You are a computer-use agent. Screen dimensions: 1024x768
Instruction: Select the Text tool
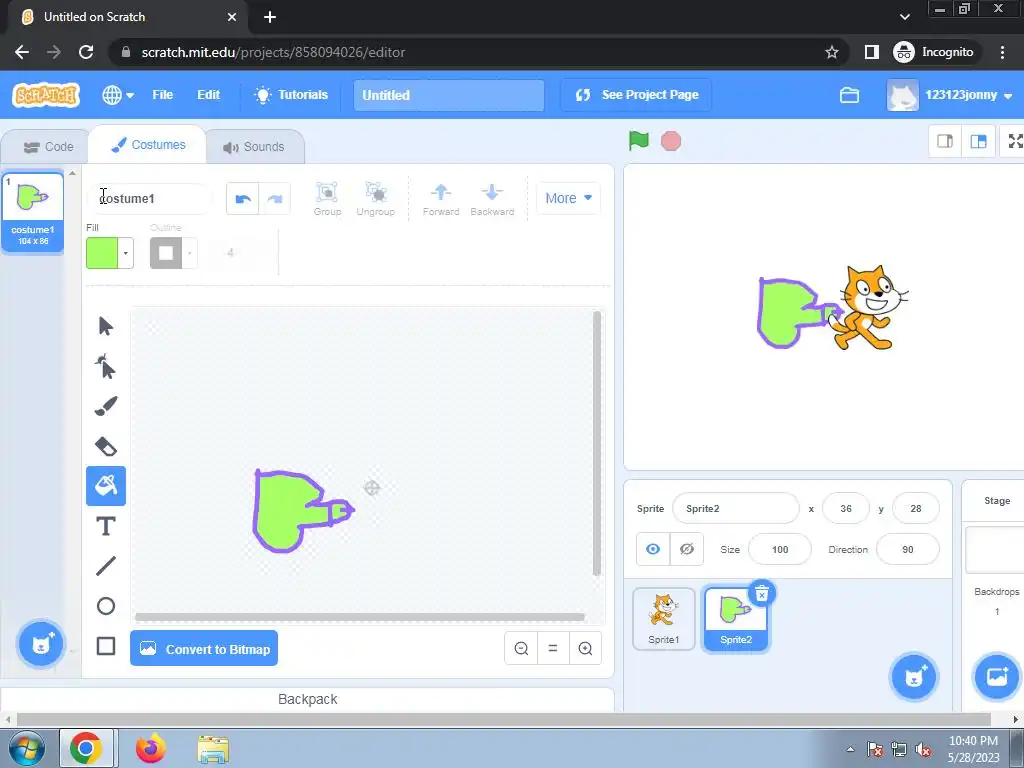click(x=106, y=526)
